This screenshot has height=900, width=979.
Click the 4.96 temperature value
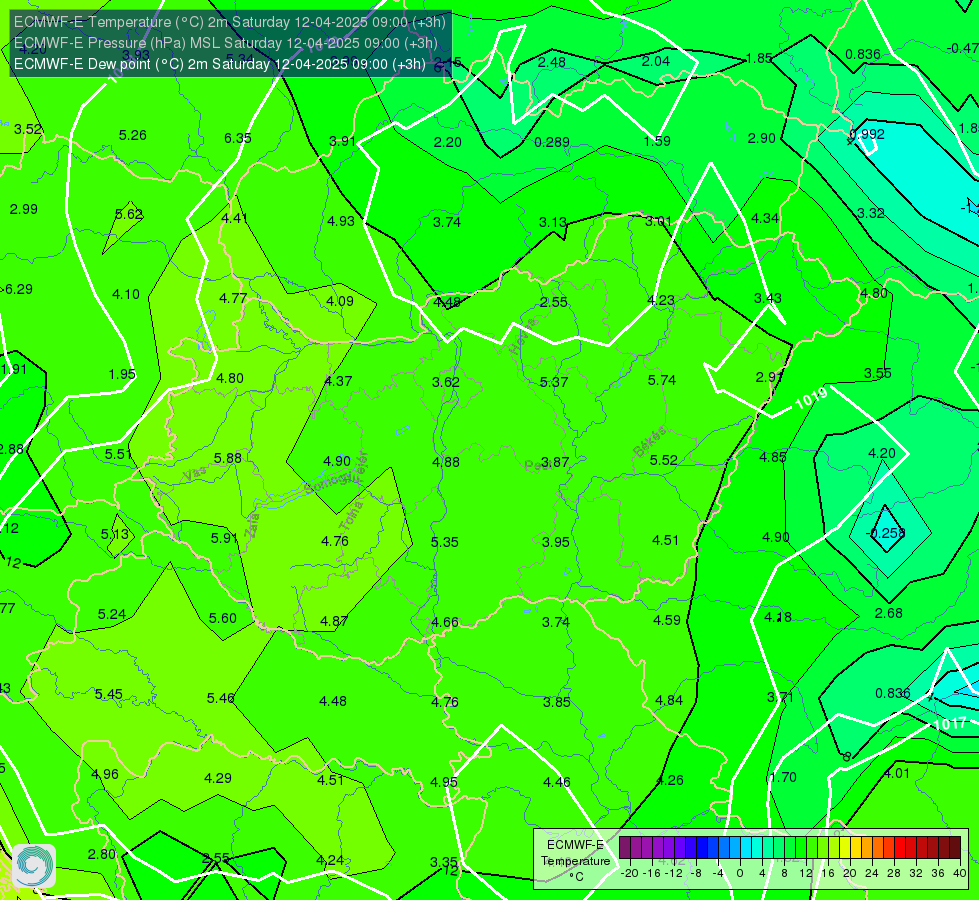click(105, 774)
